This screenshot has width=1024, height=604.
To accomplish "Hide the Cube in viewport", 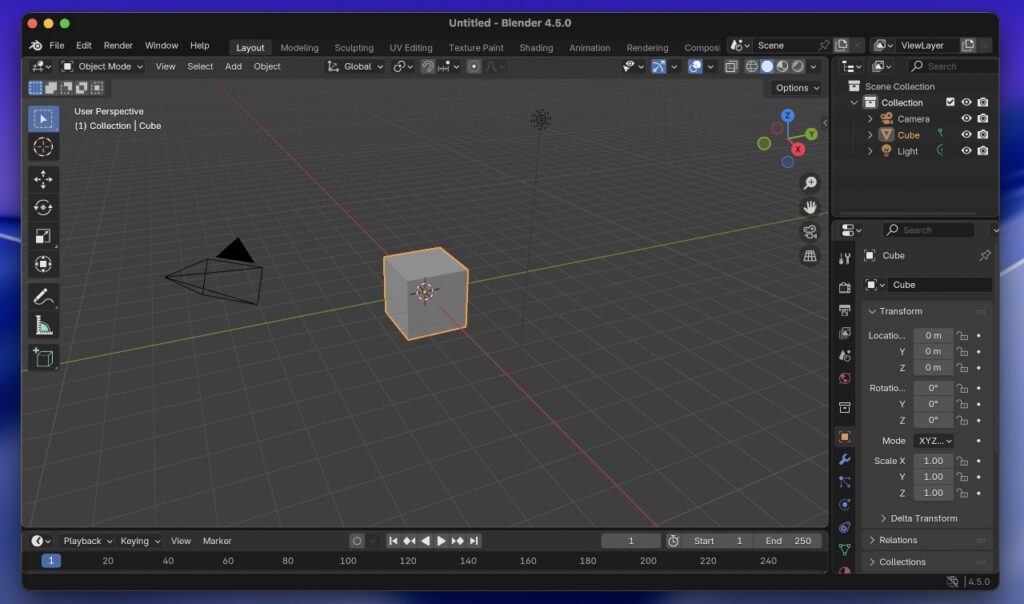I will point(966,135).
